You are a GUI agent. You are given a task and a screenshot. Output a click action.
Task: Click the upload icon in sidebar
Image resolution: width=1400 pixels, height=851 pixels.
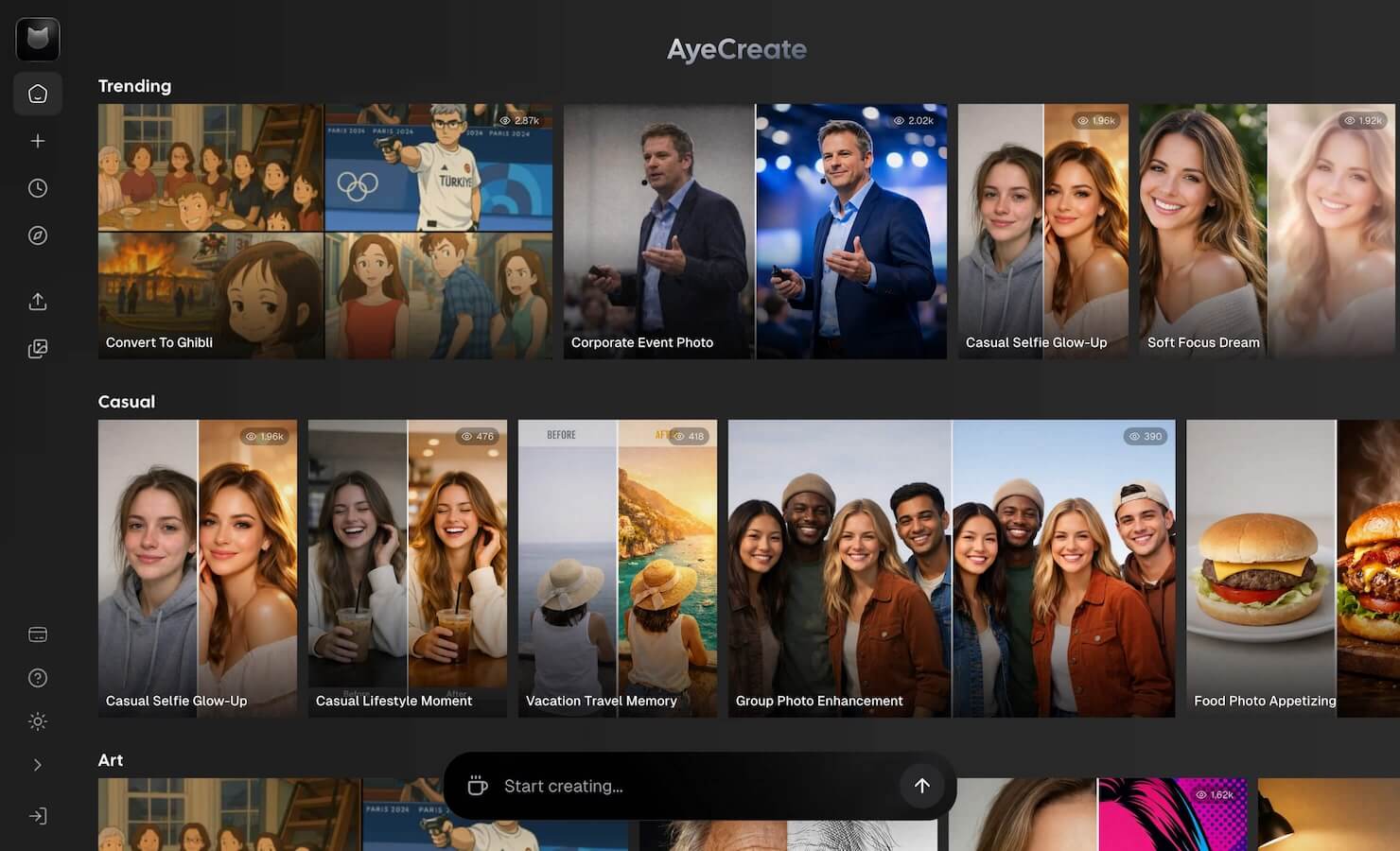point(37,301)
